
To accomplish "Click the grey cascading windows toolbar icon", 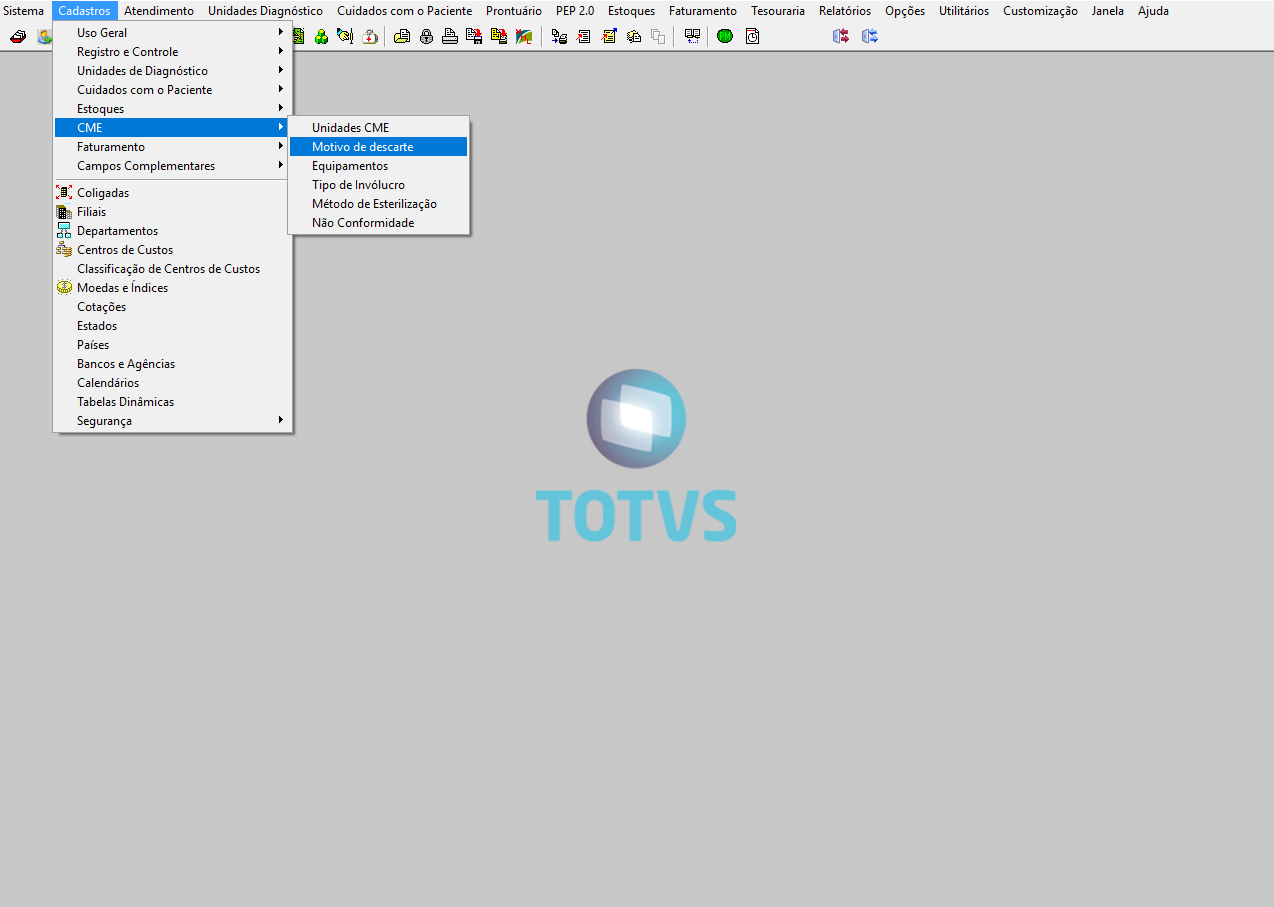I will (x=658, y=36).
